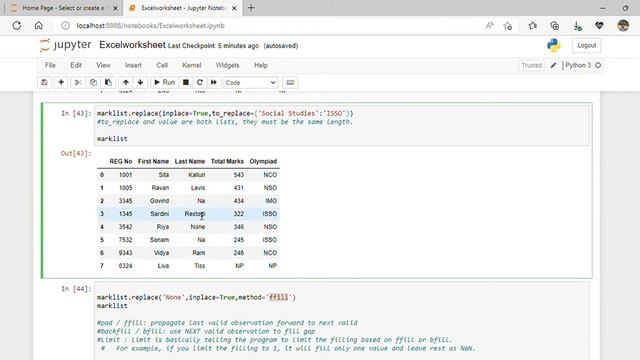The width and height of the screenshot is (640, 360).
Task: Open browser Downloads icon
Action: tap(577, 26)
